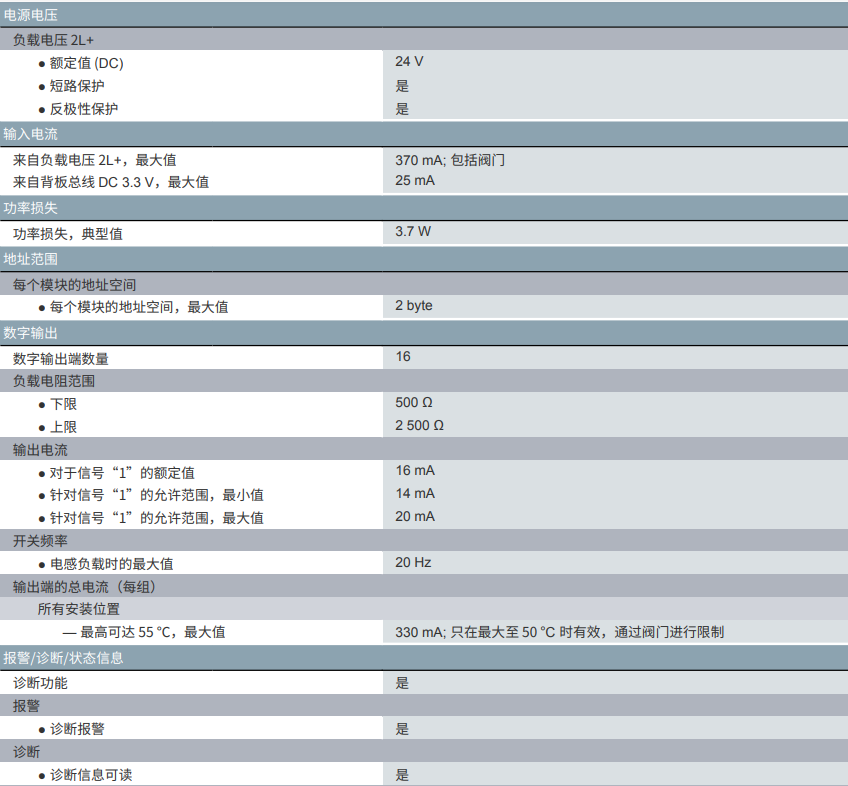This screenshot has width=848, height=786.
Task: Click the 额定值 (DC) label
Action: click(x=87, y=63)
